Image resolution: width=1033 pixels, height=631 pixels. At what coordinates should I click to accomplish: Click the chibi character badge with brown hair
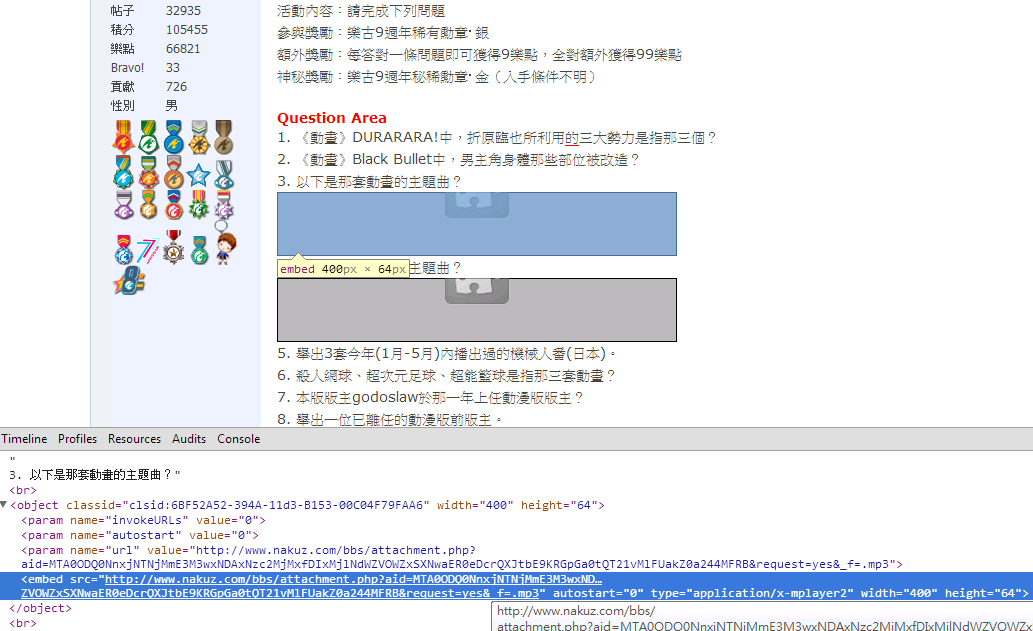point(226,247)
